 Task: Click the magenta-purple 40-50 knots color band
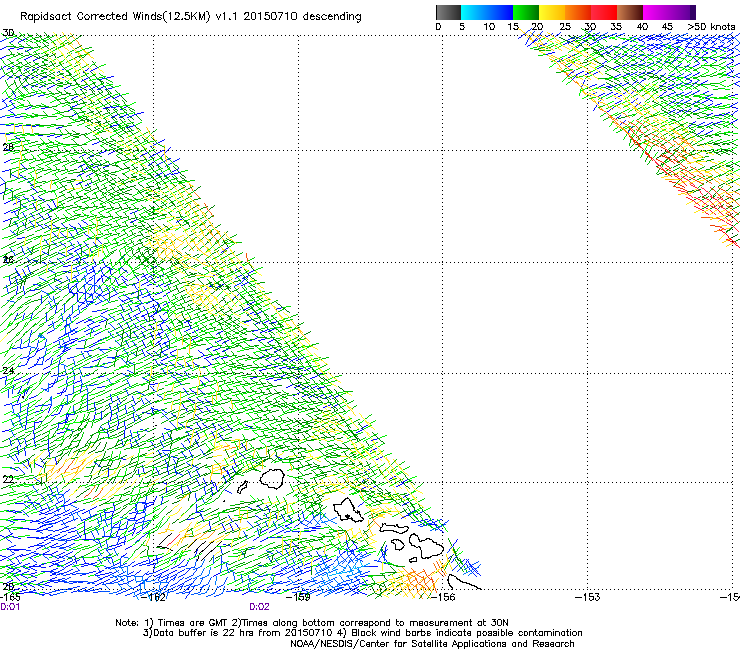(669, 12)
